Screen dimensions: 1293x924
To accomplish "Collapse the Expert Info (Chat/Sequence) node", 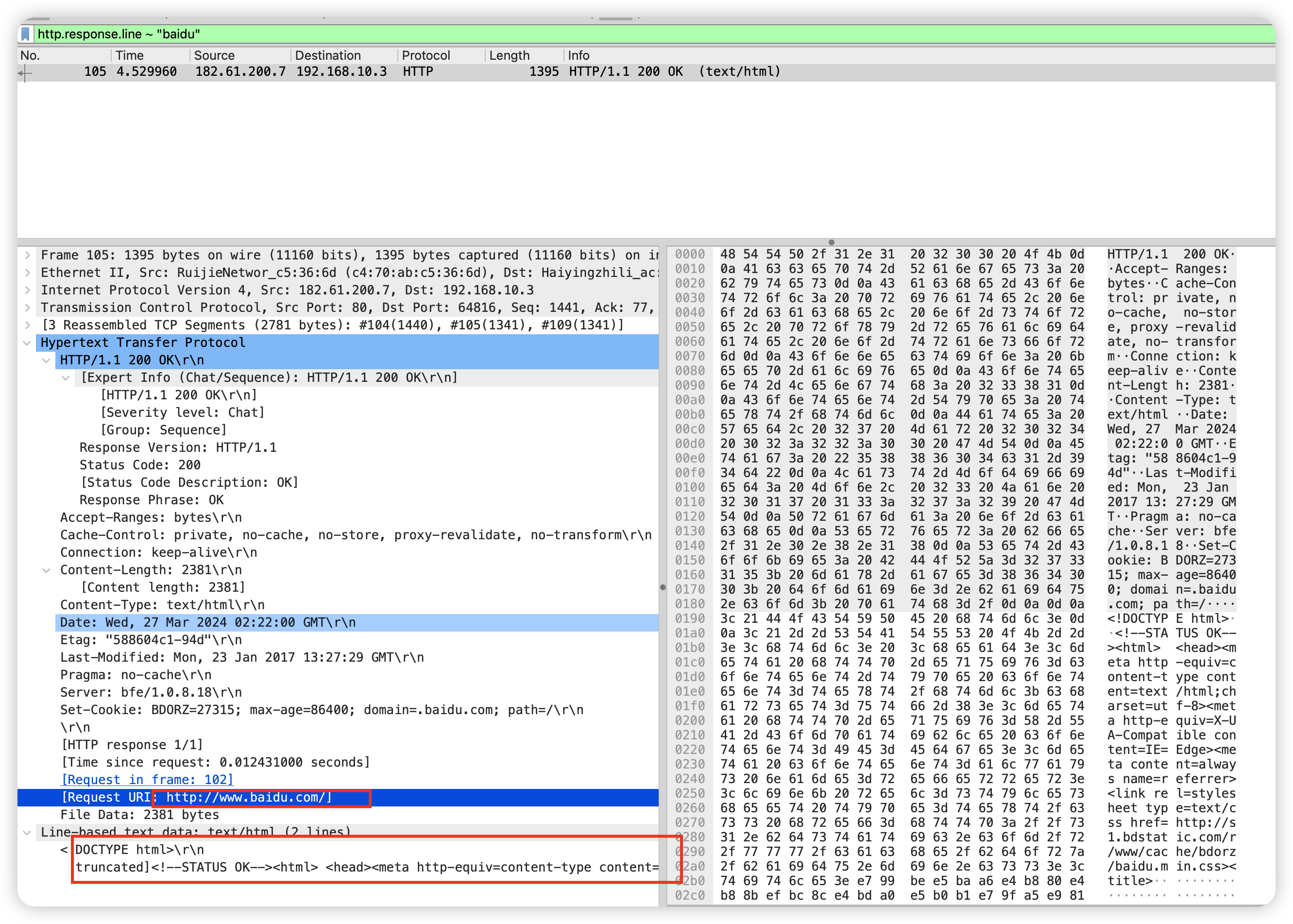I will (66, 378).
